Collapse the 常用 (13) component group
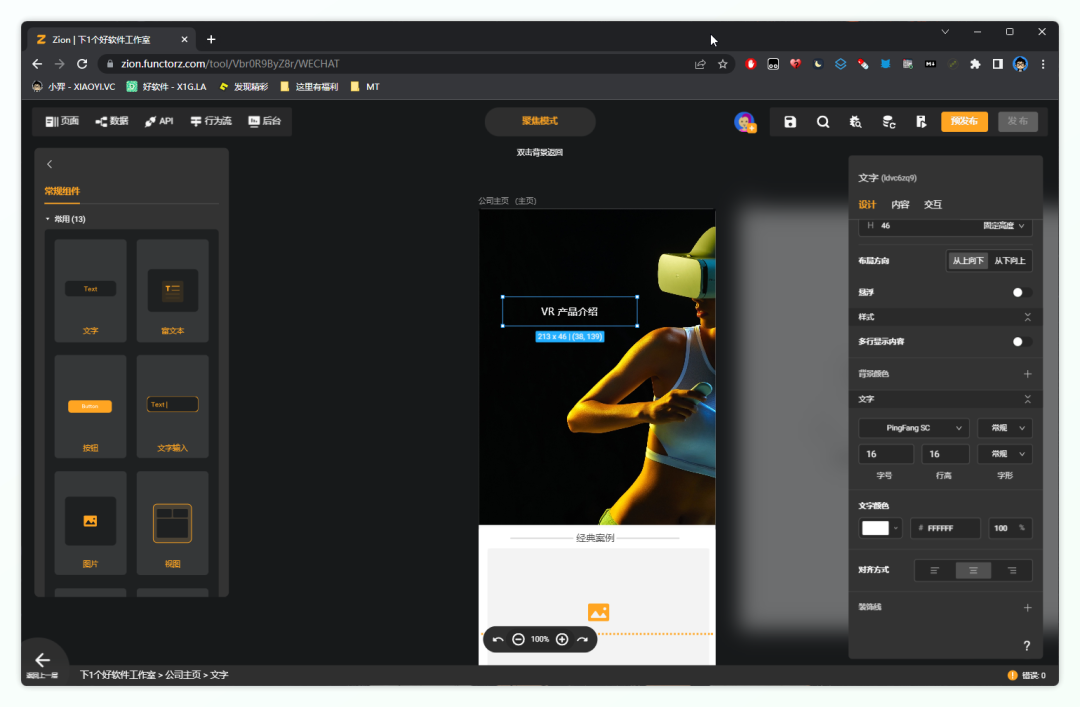Screen dimensions: 1080x707 pos(47,219)
